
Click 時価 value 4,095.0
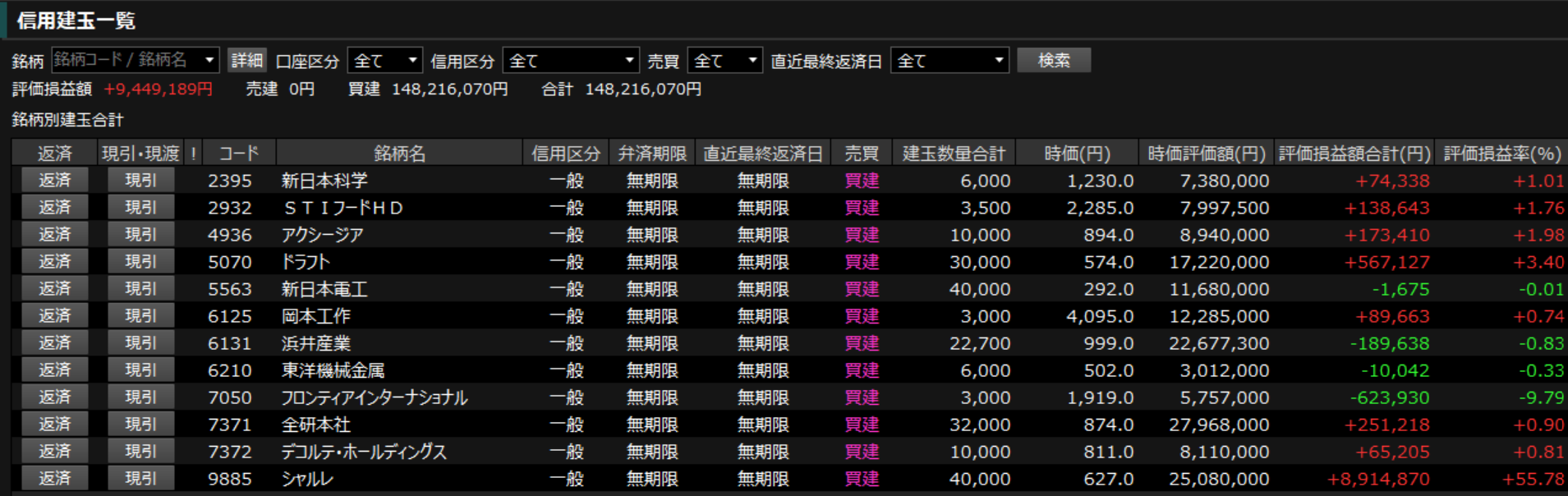(1100, 316)
